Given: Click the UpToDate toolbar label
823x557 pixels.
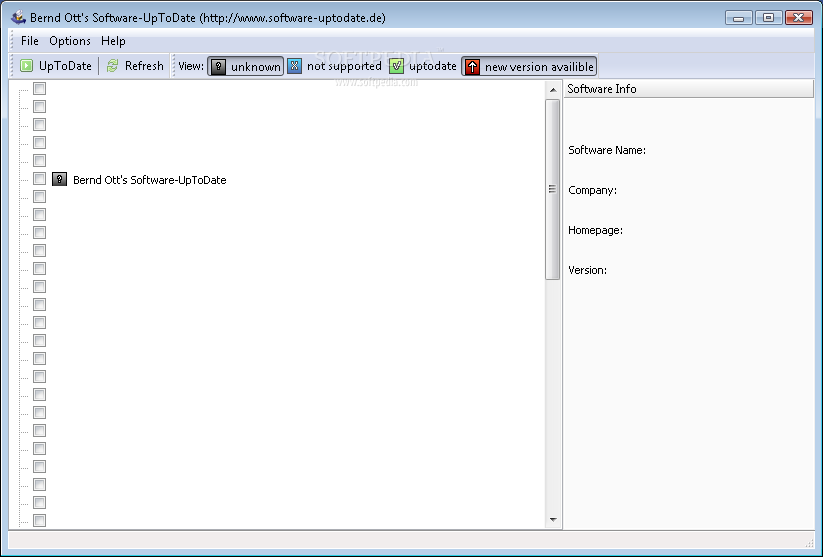Looking at the screenshot, I should 65,66.
